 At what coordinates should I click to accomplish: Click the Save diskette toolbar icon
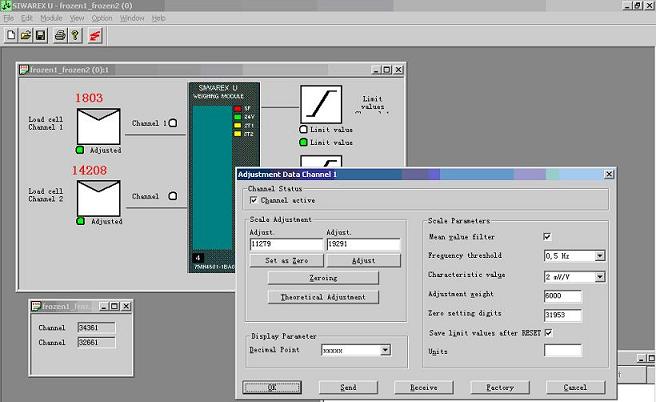[40, 35]
